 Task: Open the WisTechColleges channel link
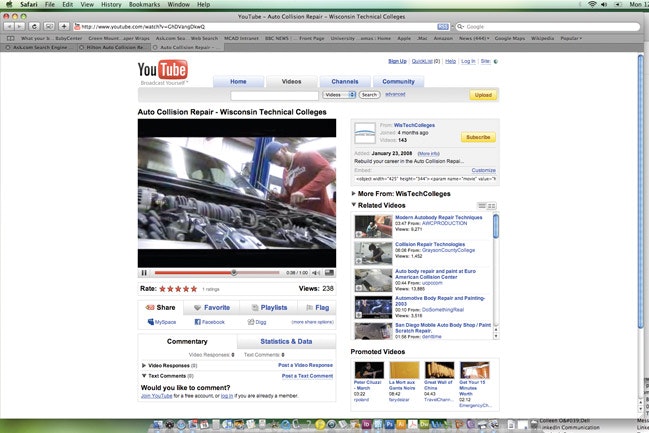click(414, 125)
